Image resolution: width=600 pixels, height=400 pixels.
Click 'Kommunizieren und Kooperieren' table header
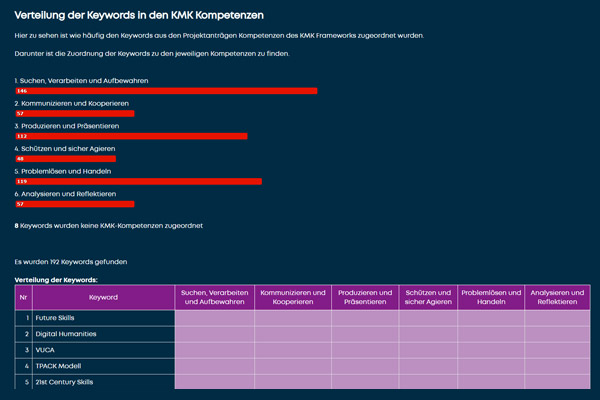pos(292,297)
